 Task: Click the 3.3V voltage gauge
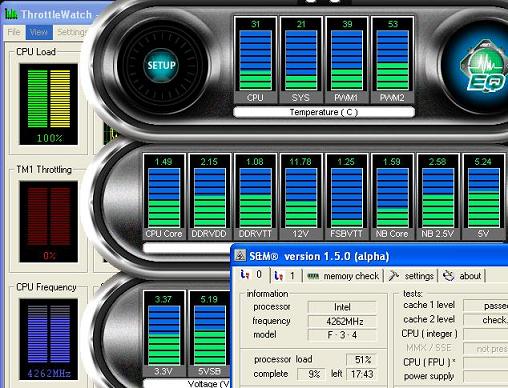(x=164, y=334)
